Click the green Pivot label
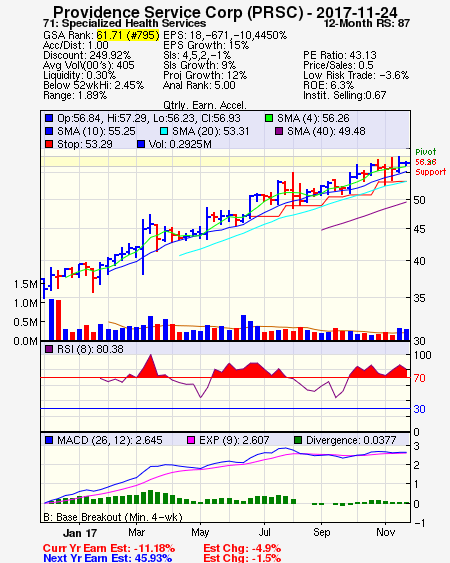Screen dimensions: 450x563 (426, 152)
